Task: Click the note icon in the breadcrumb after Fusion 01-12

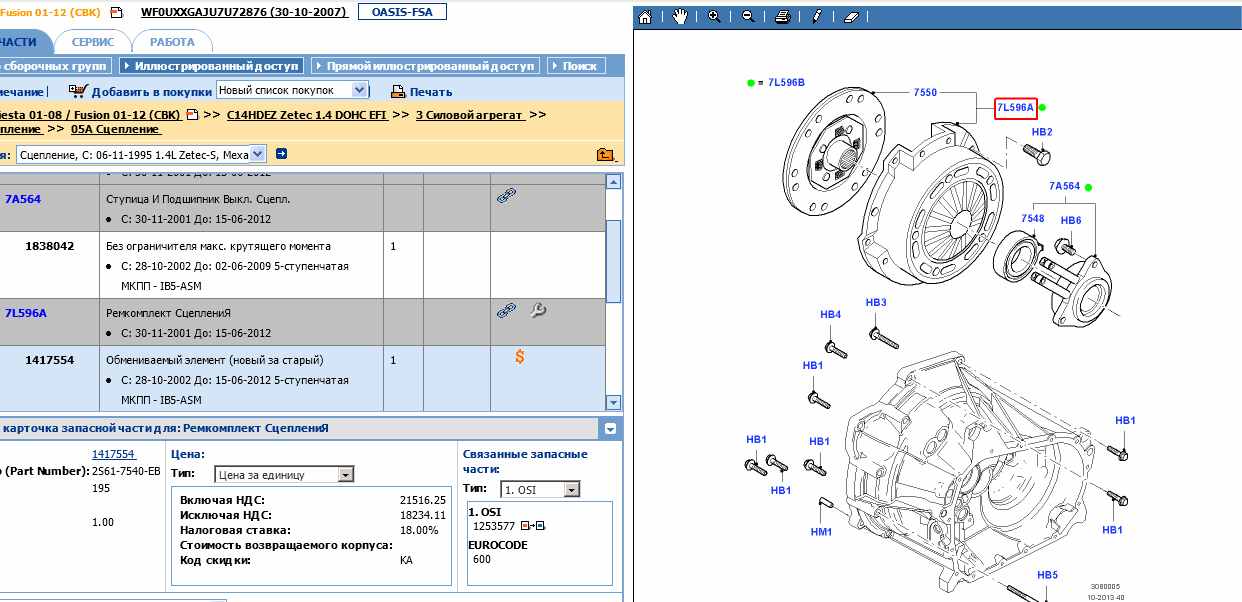Action: 192,114
